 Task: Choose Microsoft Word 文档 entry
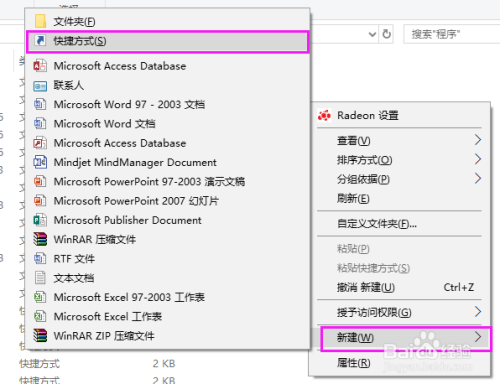pos(168,124)
